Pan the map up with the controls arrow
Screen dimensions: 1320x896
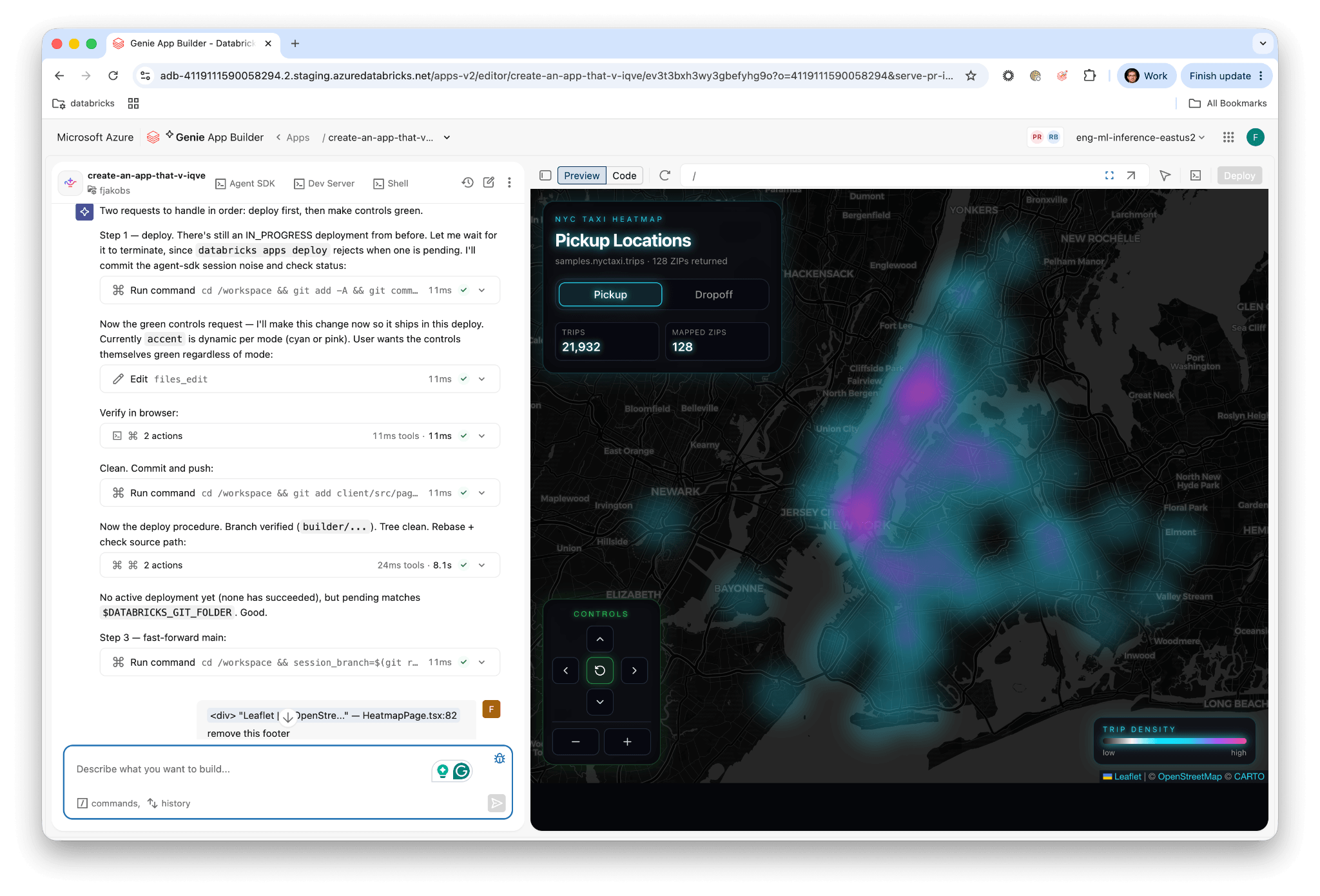click(x=600, y=639)
